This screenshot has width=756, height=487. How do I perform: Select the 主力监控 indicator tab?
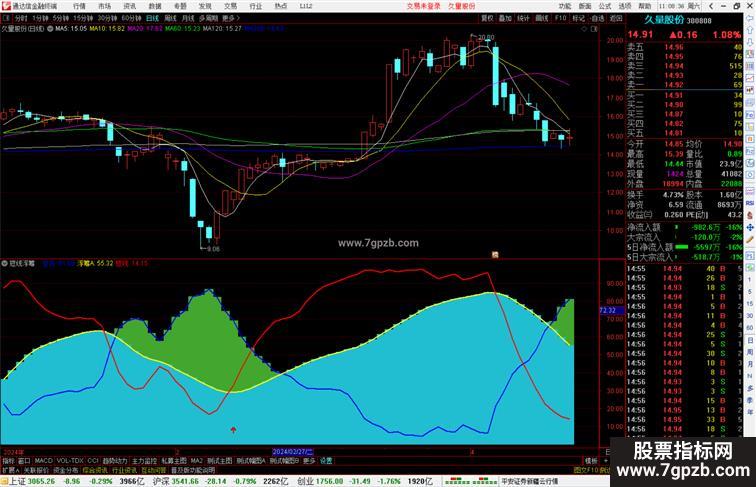tap(145, 461)
